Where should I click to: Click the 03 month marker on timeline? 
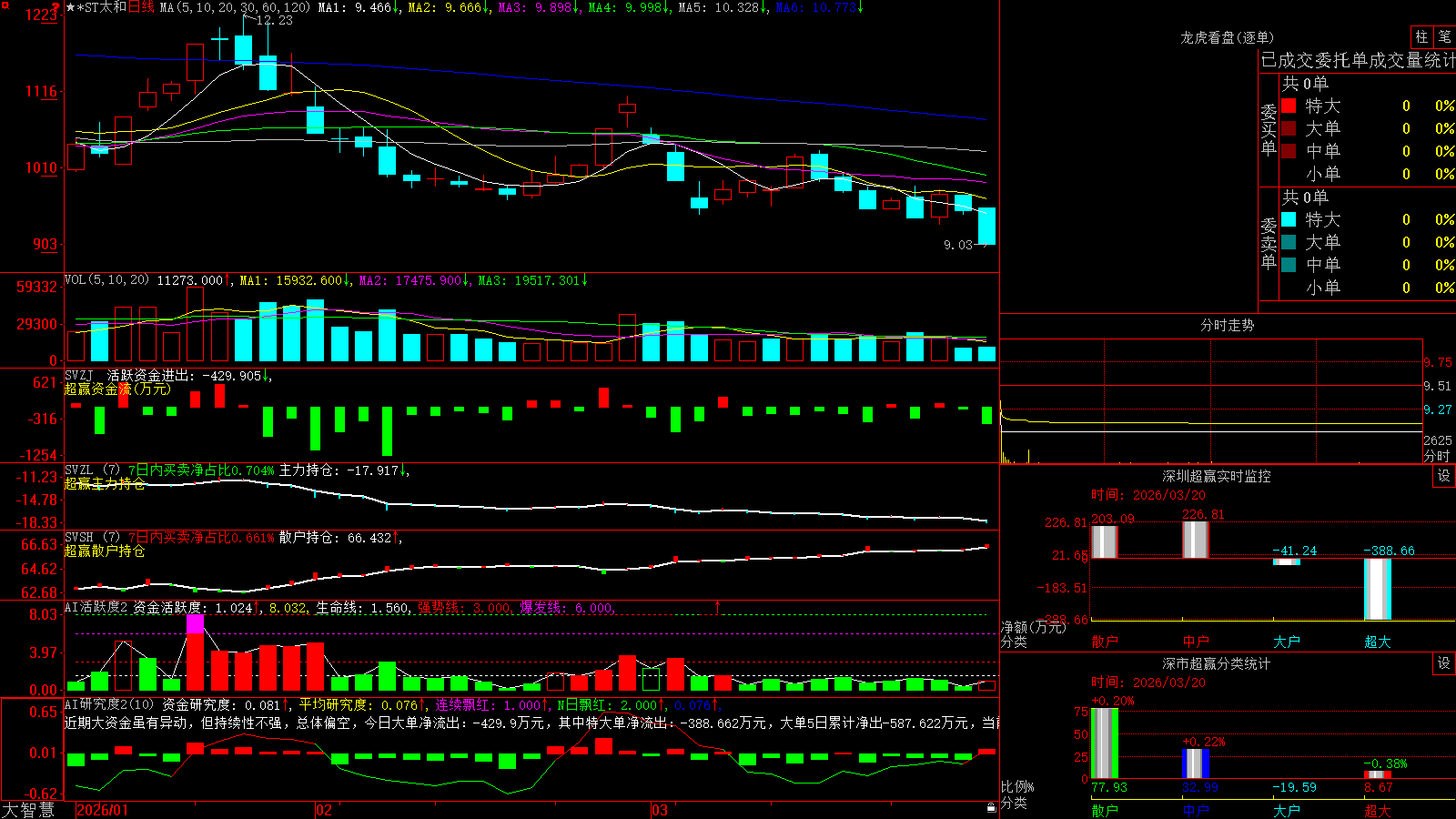(x=659, y=810)
